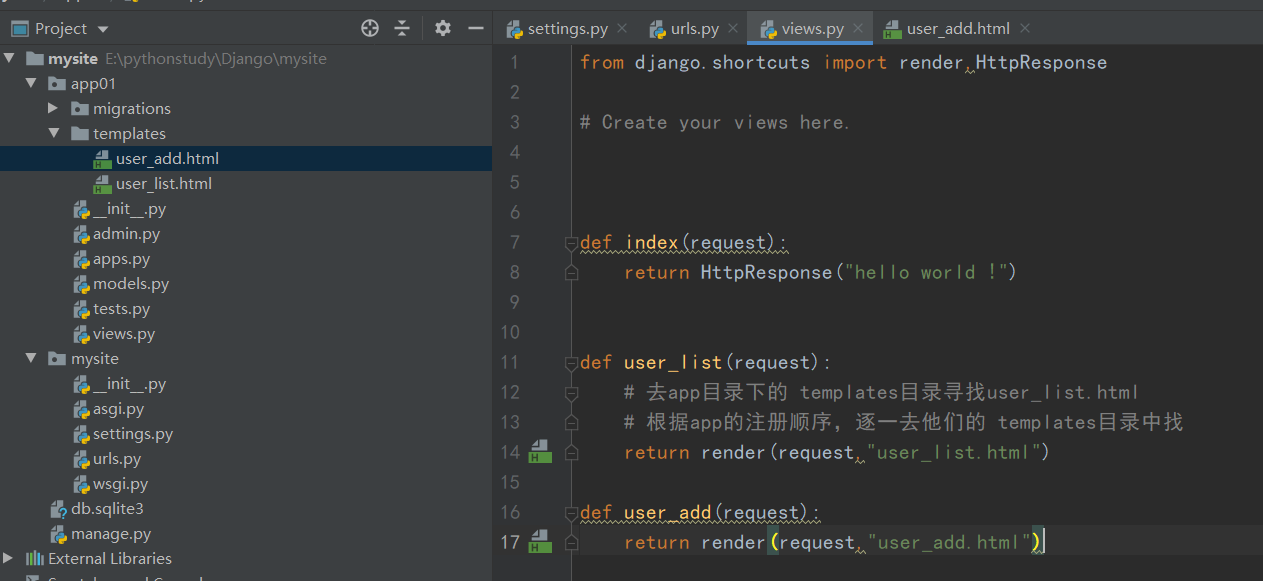This screenshot has height=581, width=1263.
Task: Close the settings.py editor tab
Action: tap(621, 29)
